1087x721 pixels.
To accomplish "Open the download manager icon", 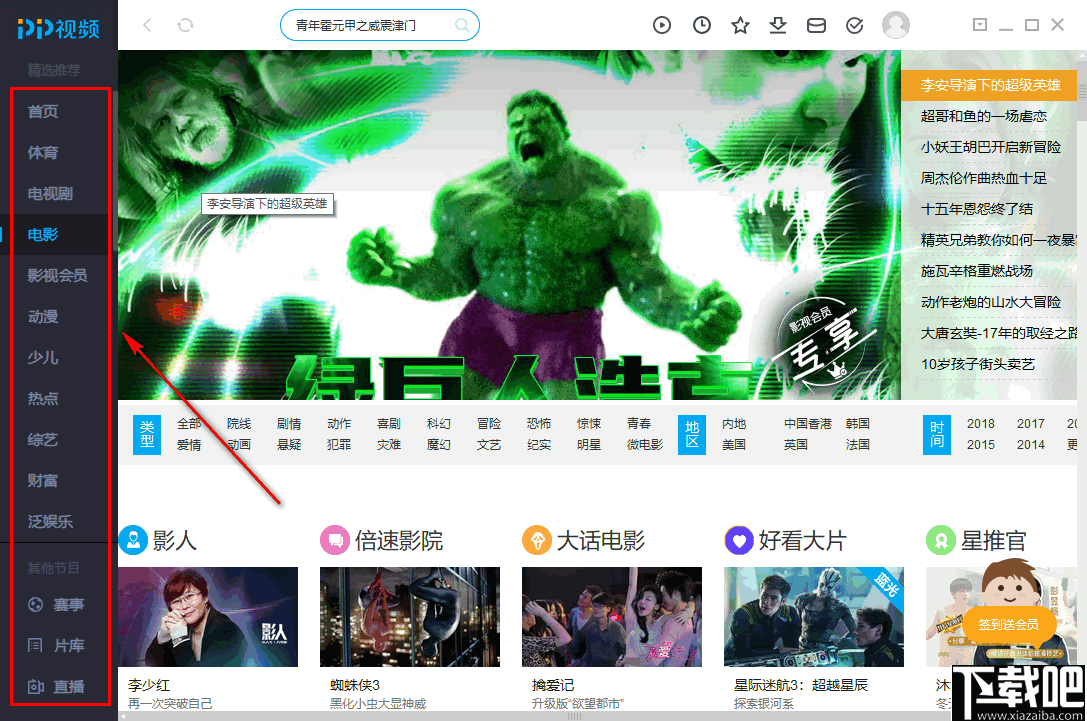I will pyautogui.click(x=778, y=25).
